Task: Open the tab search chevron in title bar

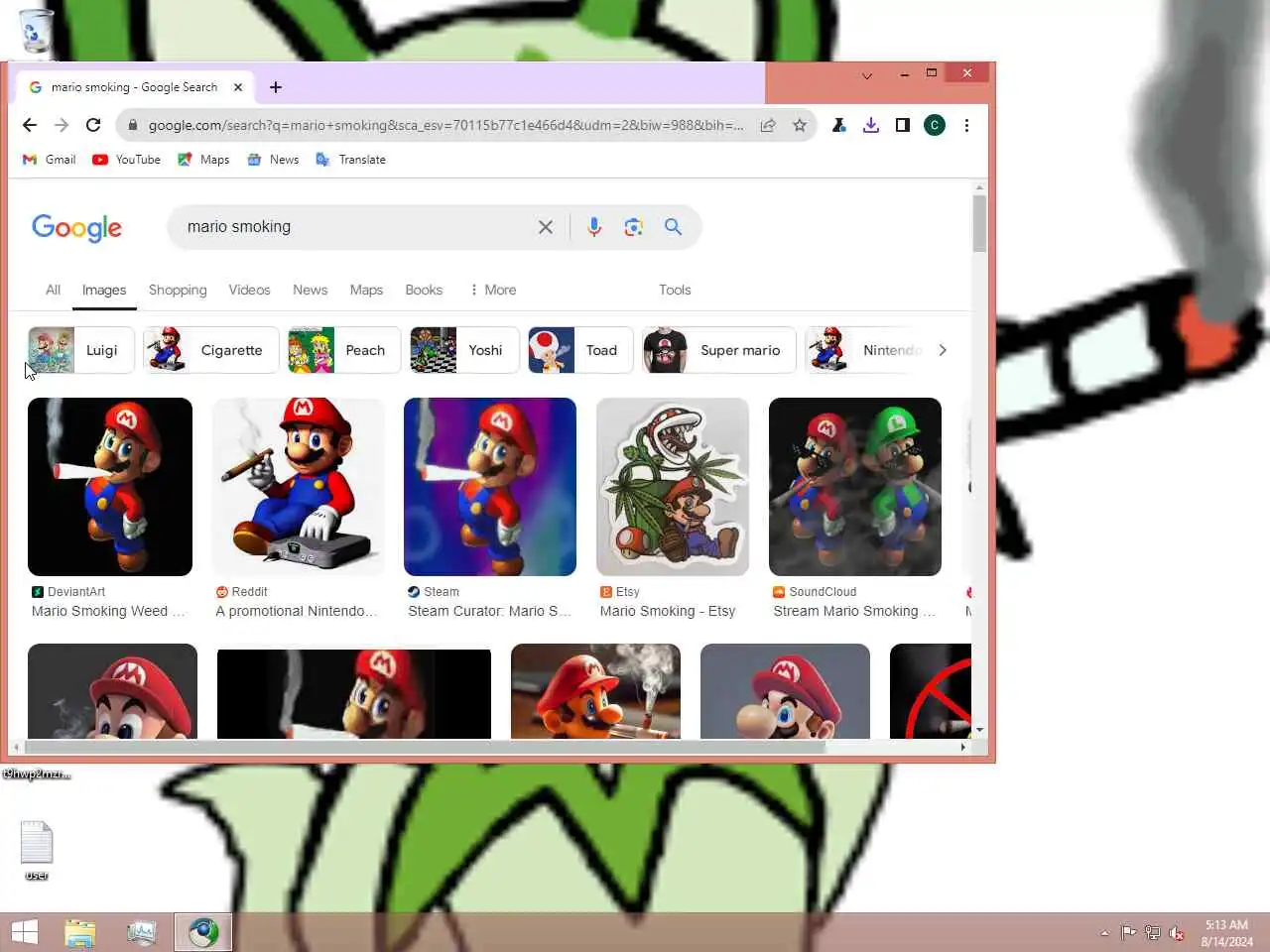Action: click(x=867, y=75)
